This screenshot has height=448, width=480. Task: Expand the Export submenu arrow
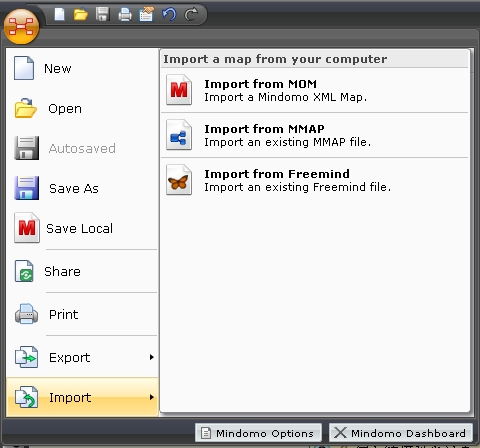(152, 357)
